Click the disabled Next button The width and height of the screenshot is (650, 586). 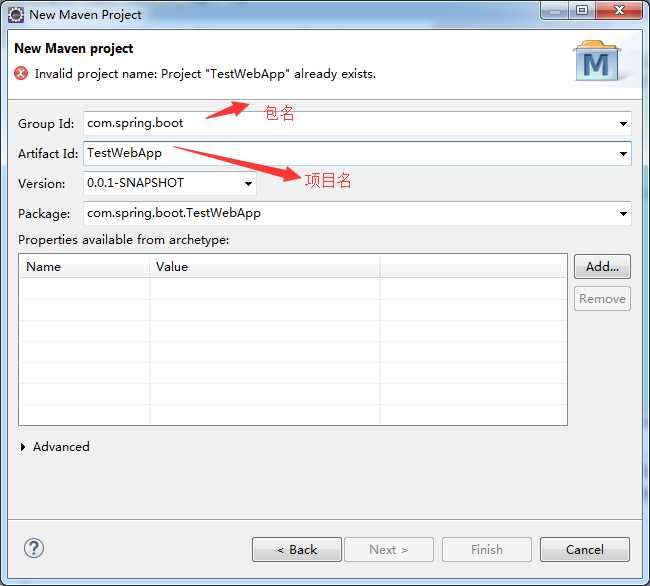[389, 550]
